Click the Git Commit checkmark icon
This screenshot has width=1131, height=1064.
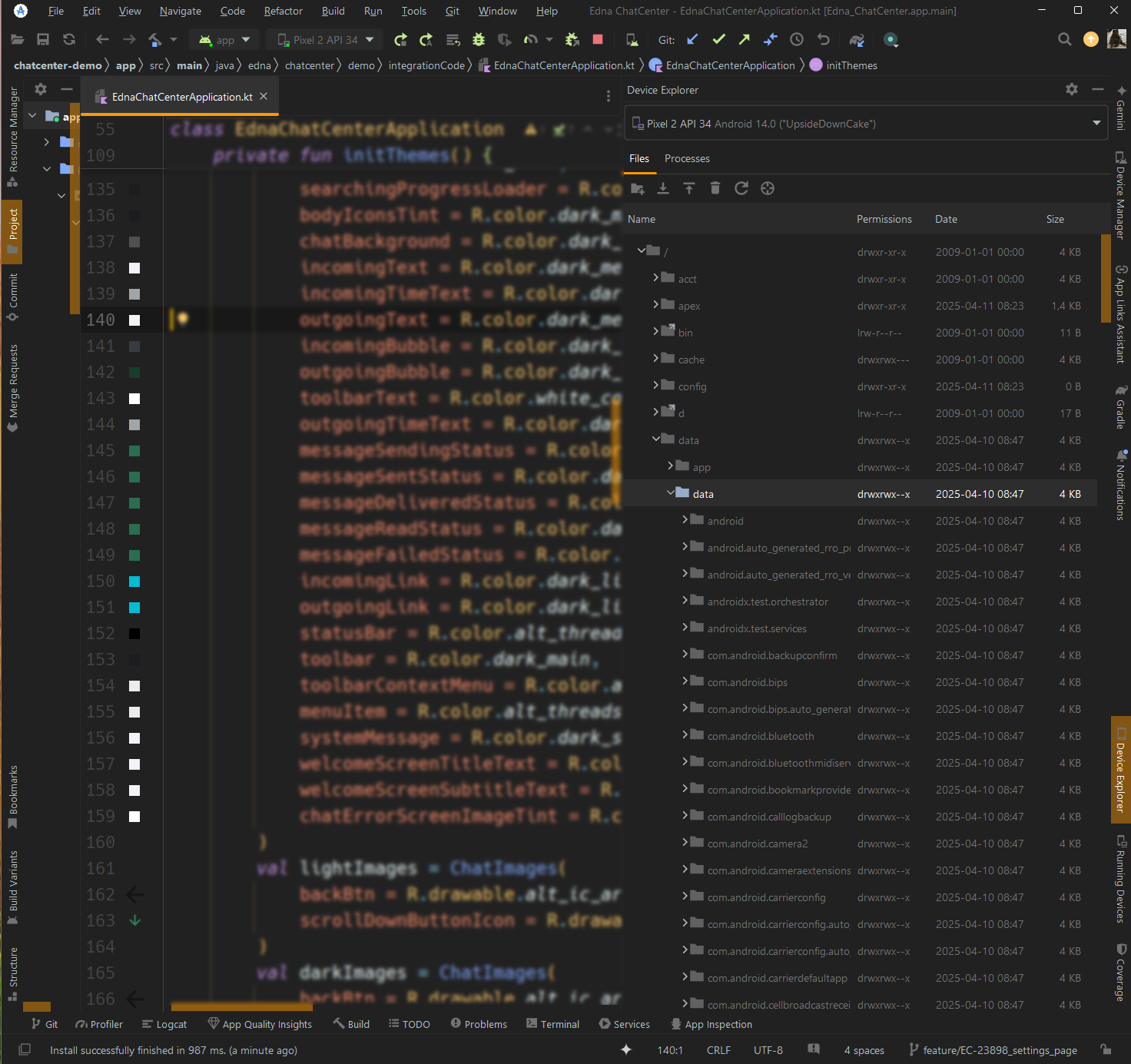click(718, 40)
